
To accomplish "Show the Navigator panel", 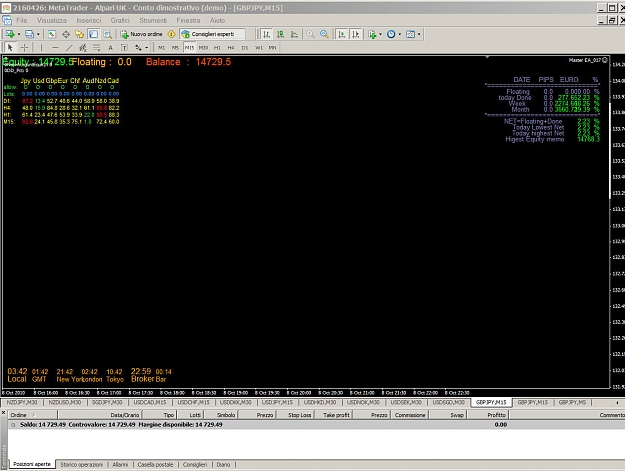I will point(80,34).
